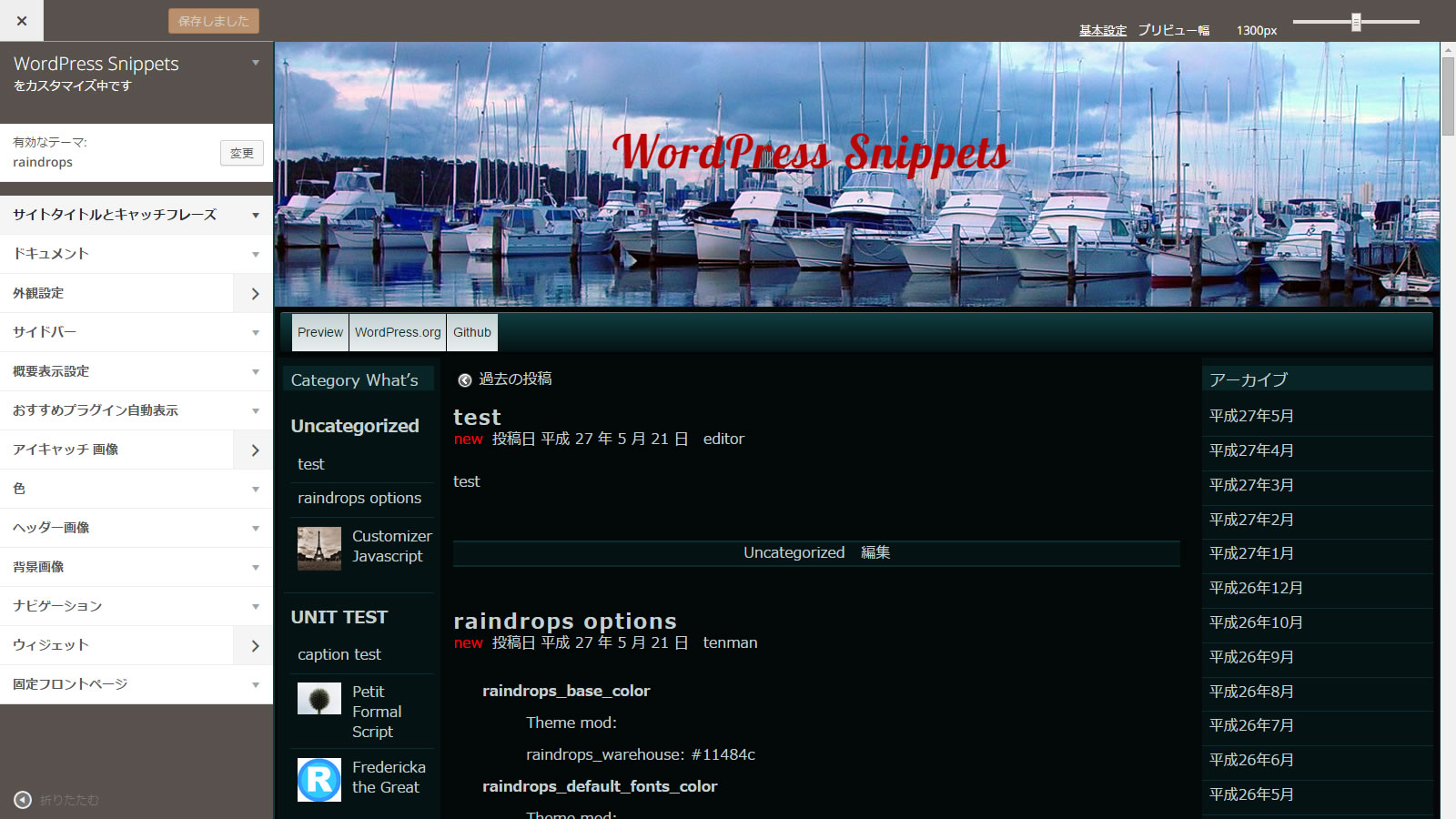Click the tenman author link
This screenshot has height=819, width=1456.
pos(730,642)
